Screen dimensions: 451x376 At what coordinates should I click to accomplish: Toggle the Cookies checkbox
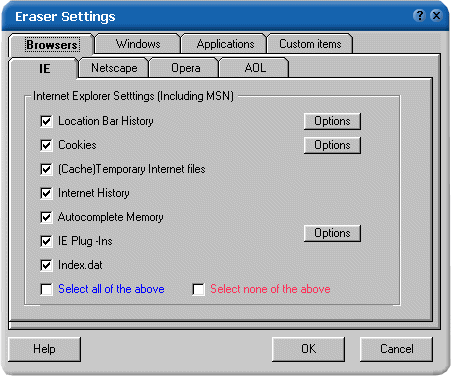(x=46, y=145)
